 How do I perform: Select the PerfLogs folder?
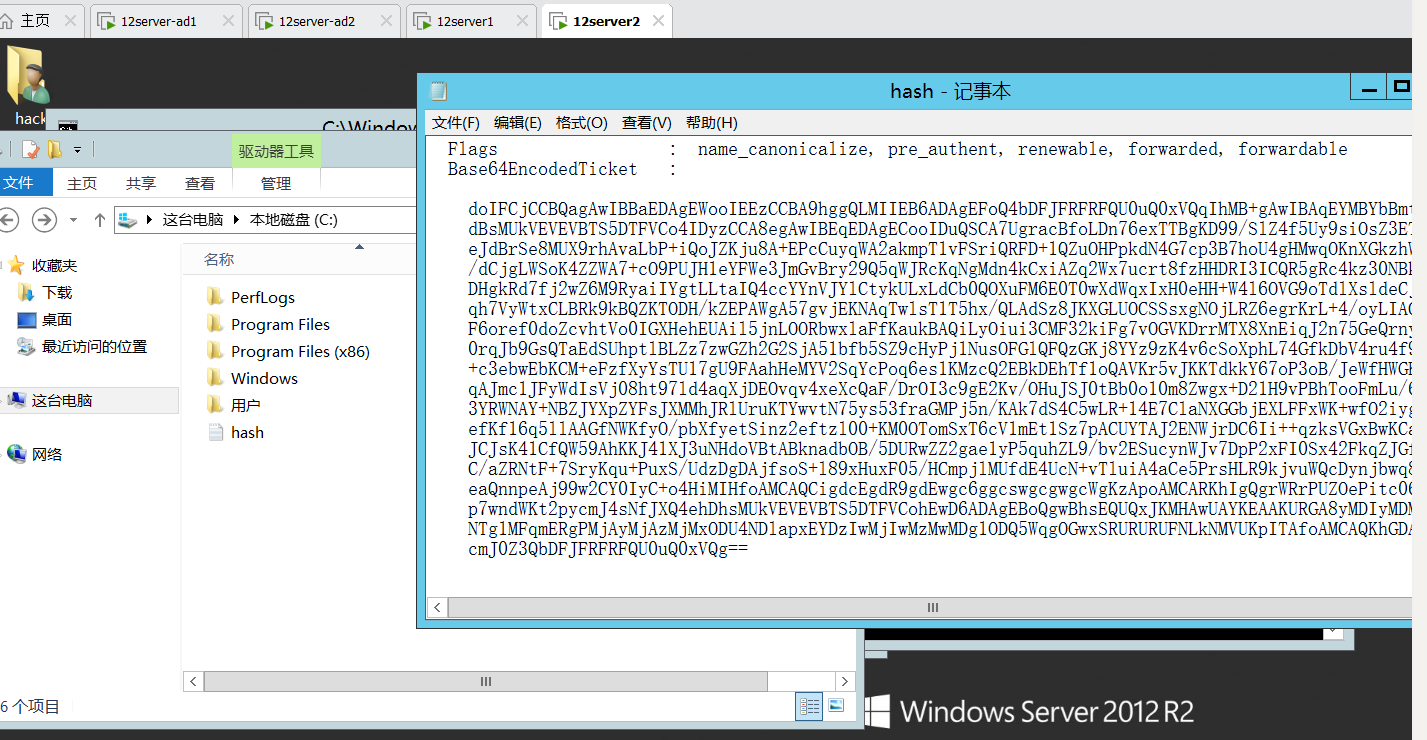pos(250,297)
